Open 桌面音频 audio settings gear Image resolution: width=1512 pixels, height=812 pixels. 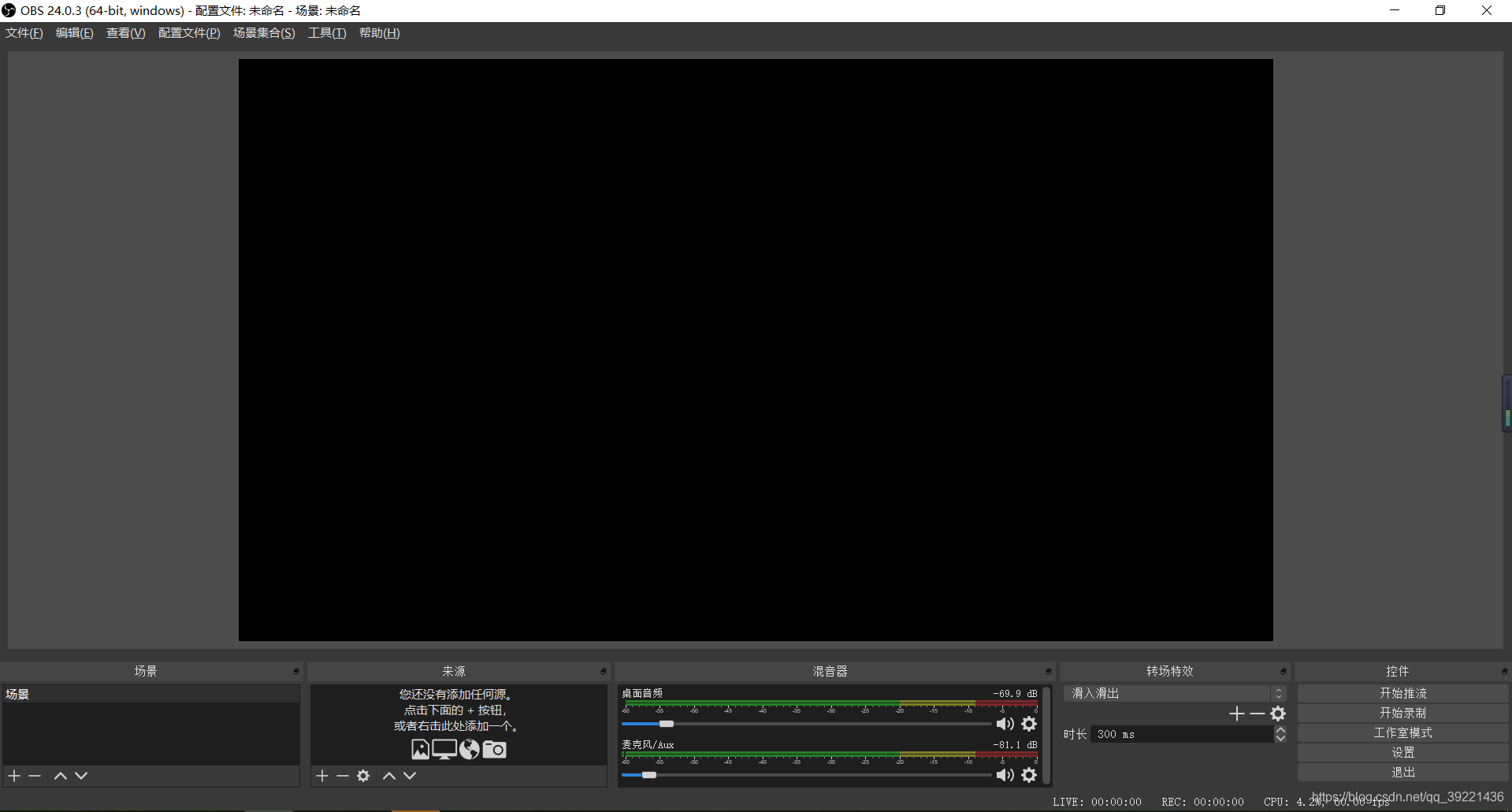[1029, 724]
